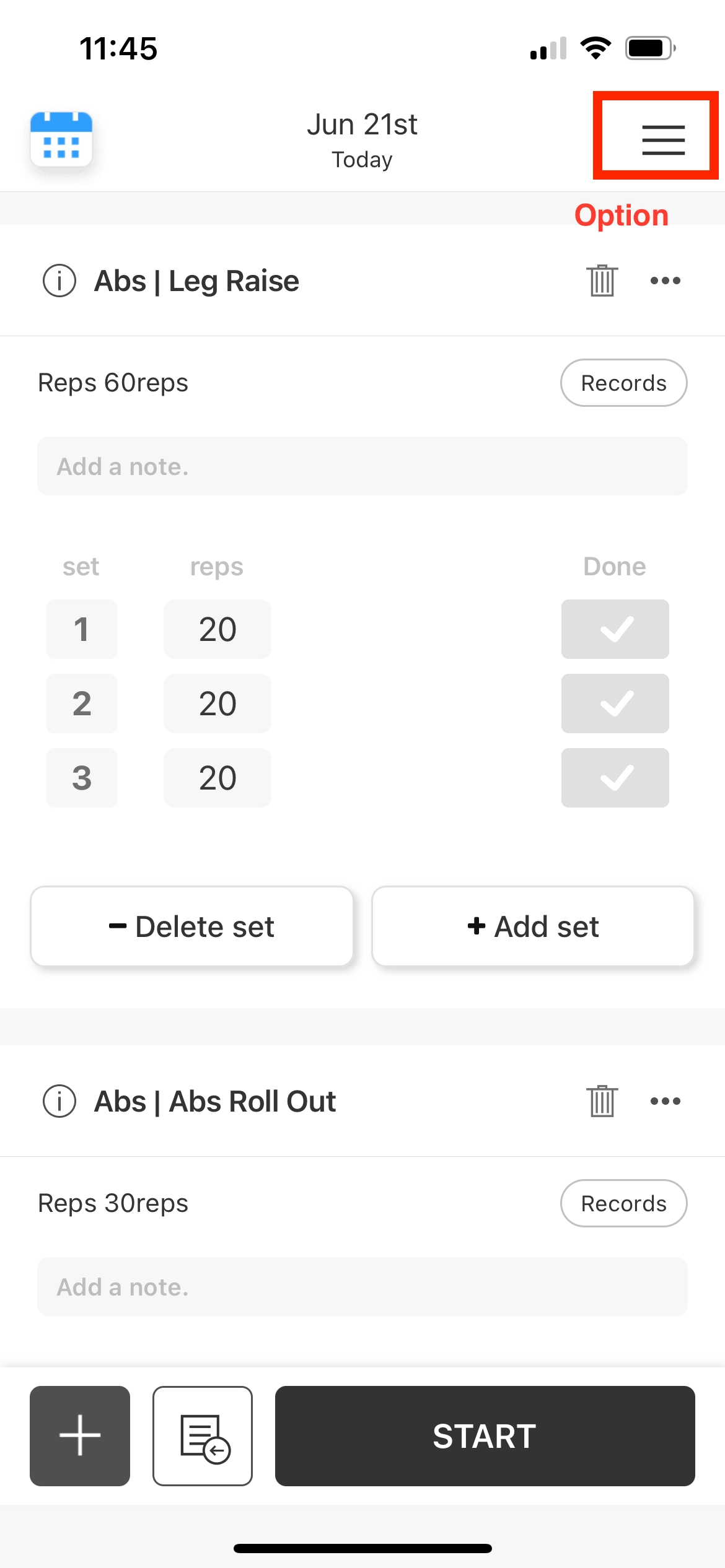725x1568 pixels.
Task: Tap Add set button
Action: 533,926
